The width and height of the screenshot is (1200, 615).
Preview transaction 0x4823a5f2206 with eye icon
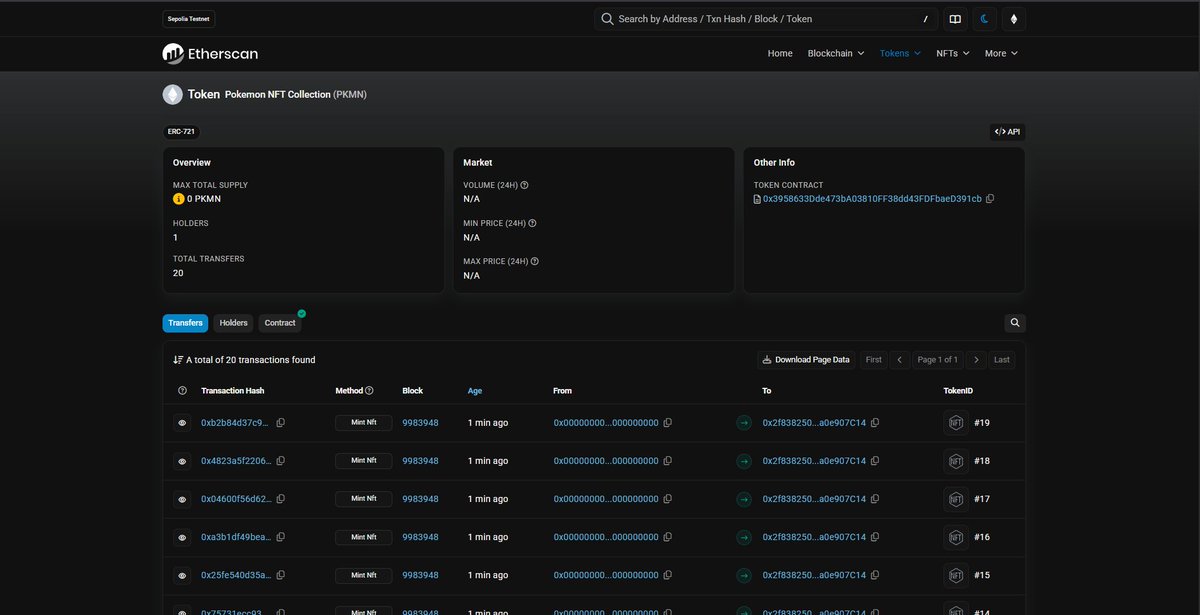tap(182, 461)
